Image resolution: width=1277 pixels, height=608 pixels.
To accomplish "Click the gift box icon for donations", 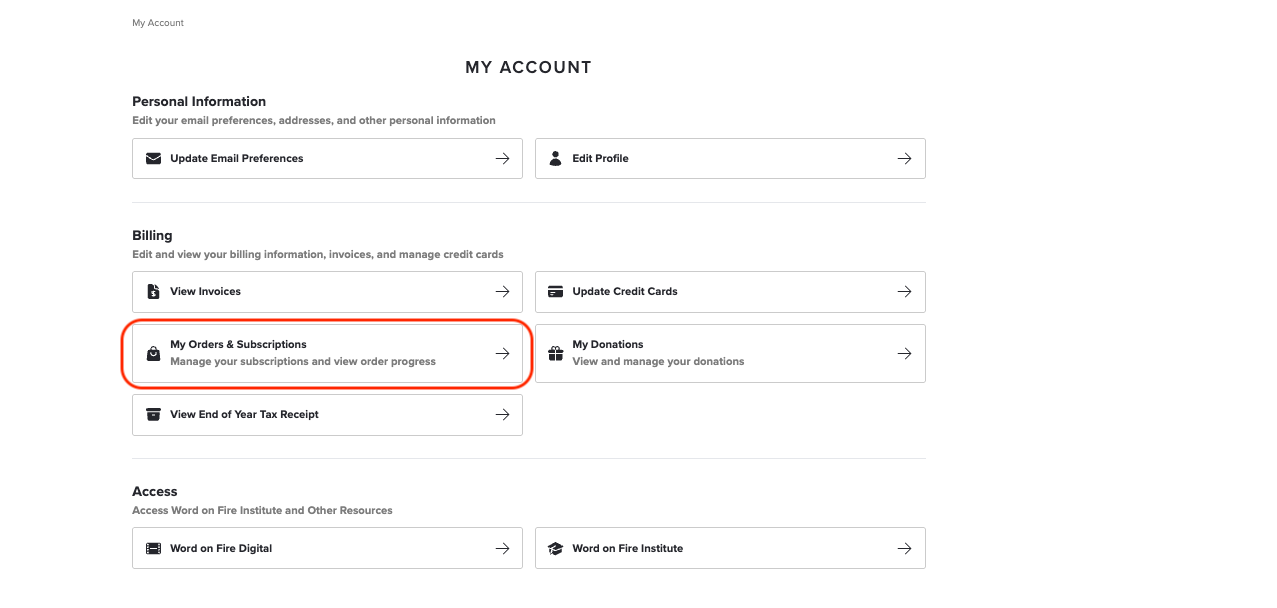I will 556,353.
